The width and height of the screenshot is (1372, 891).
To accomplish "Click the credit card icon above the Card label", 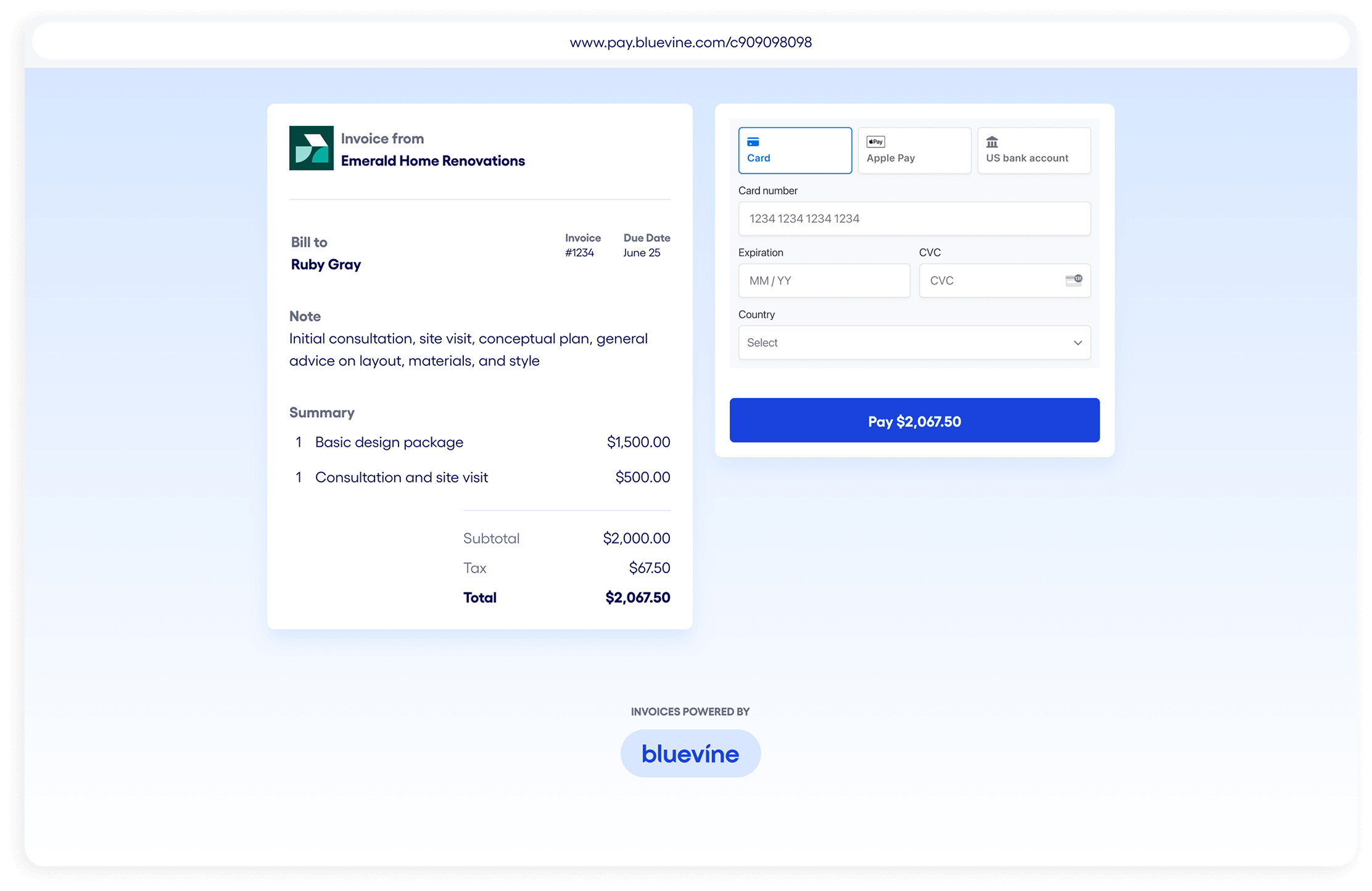I will tap(754, 141).
